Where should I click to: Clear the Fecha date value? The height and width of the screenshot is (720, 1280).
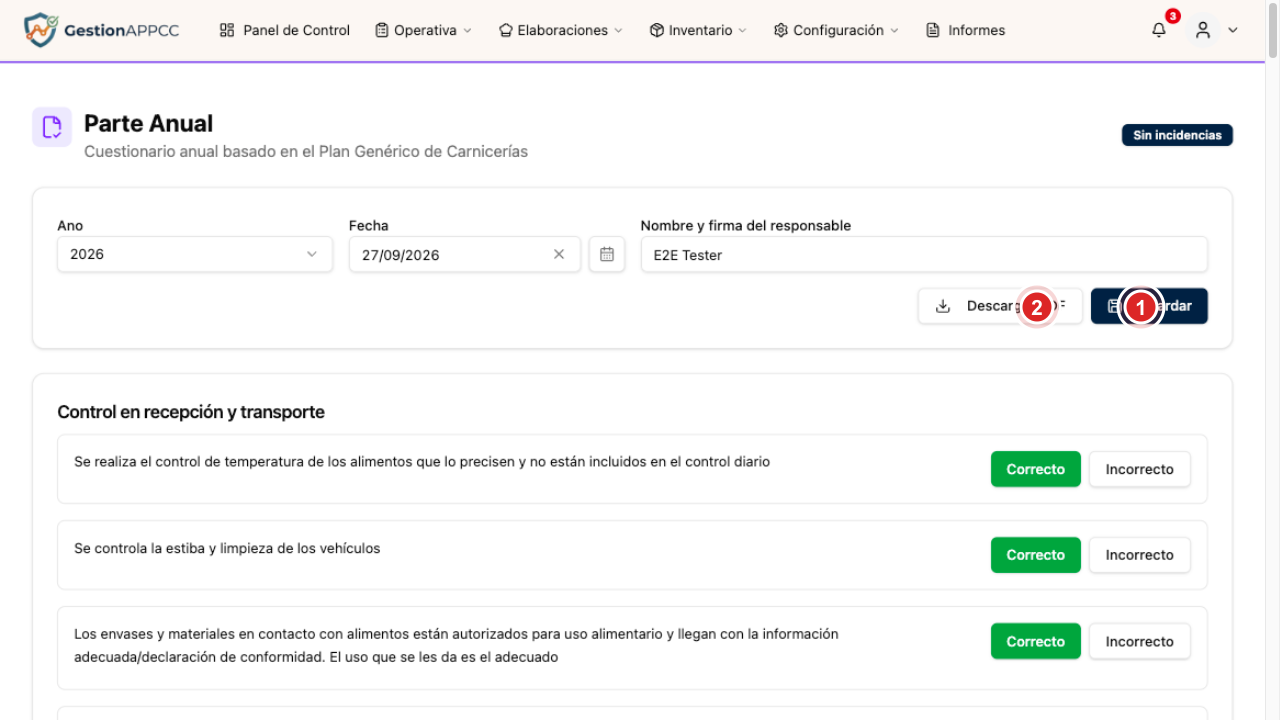[x=559, y=254]
